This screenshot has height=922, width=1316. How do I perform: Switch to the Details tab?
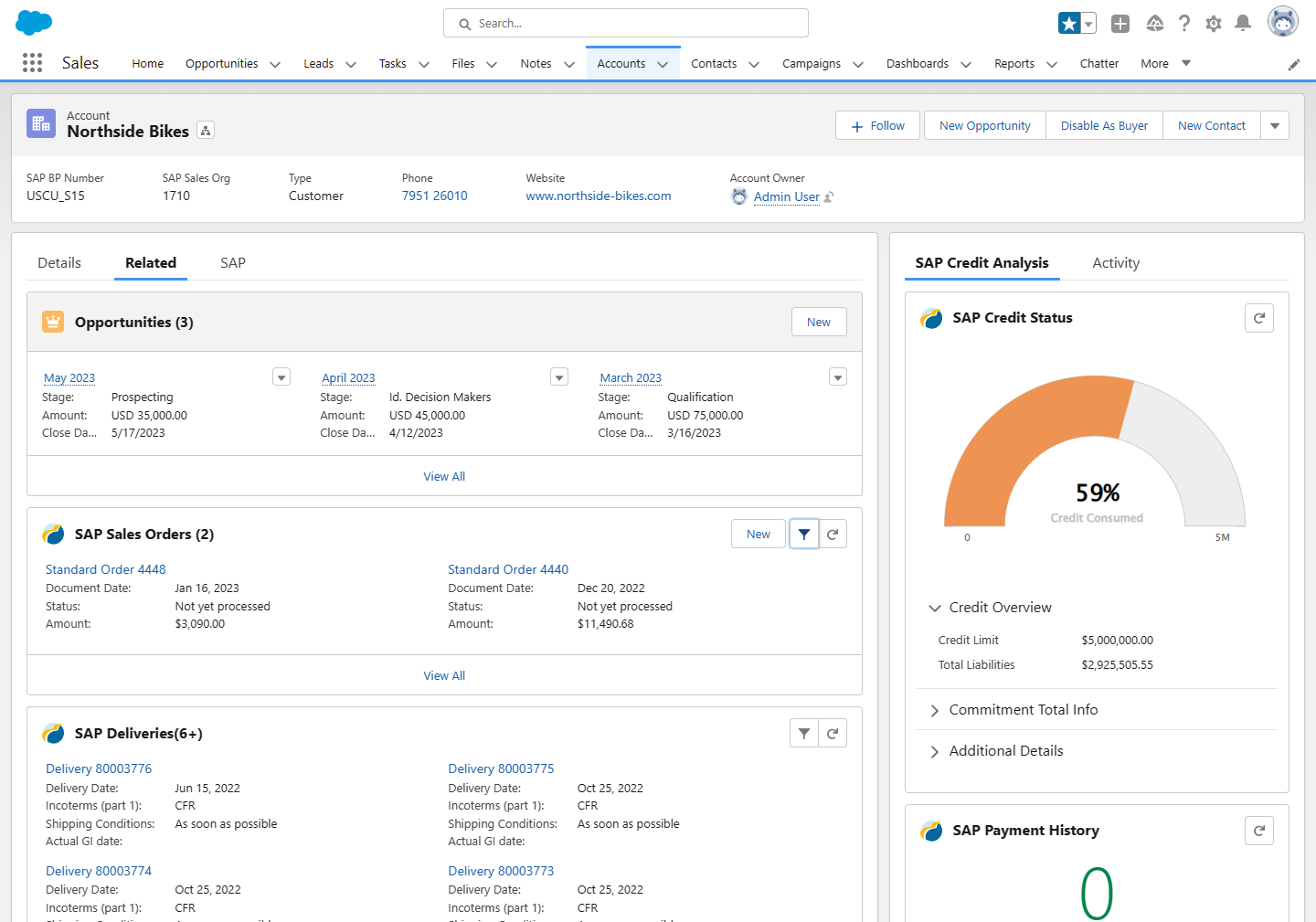59,263
